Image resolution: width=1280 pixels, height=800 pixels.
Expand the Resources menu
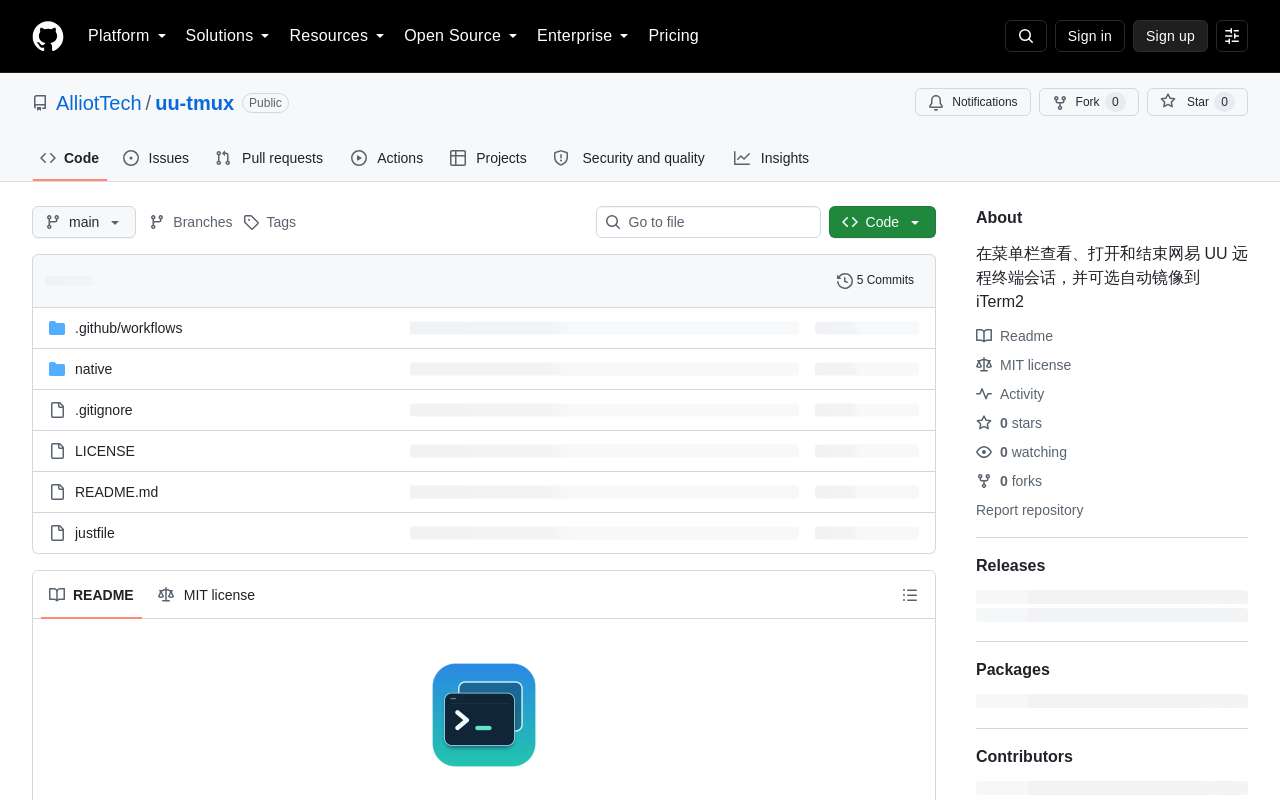click(x=337, y=36)
